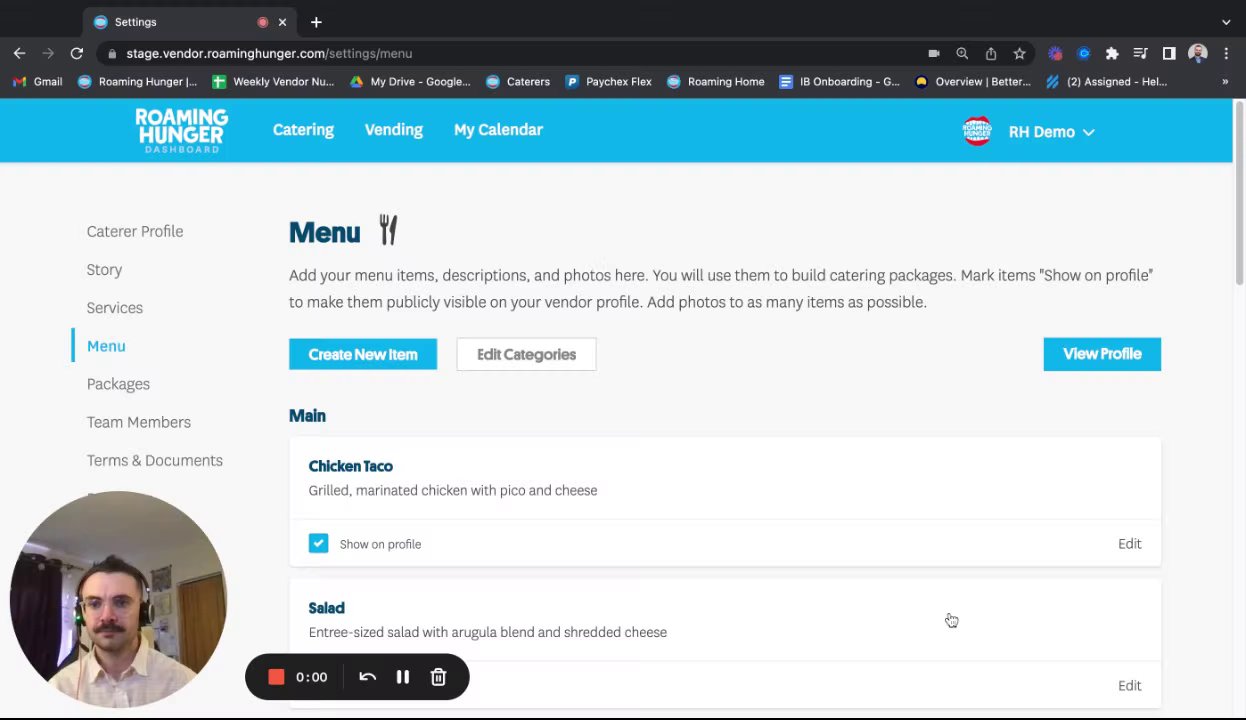Uncheck Show on profile for Chicken Taco
This screenshot has height=720, width=1246.
(x=318, y=543)
